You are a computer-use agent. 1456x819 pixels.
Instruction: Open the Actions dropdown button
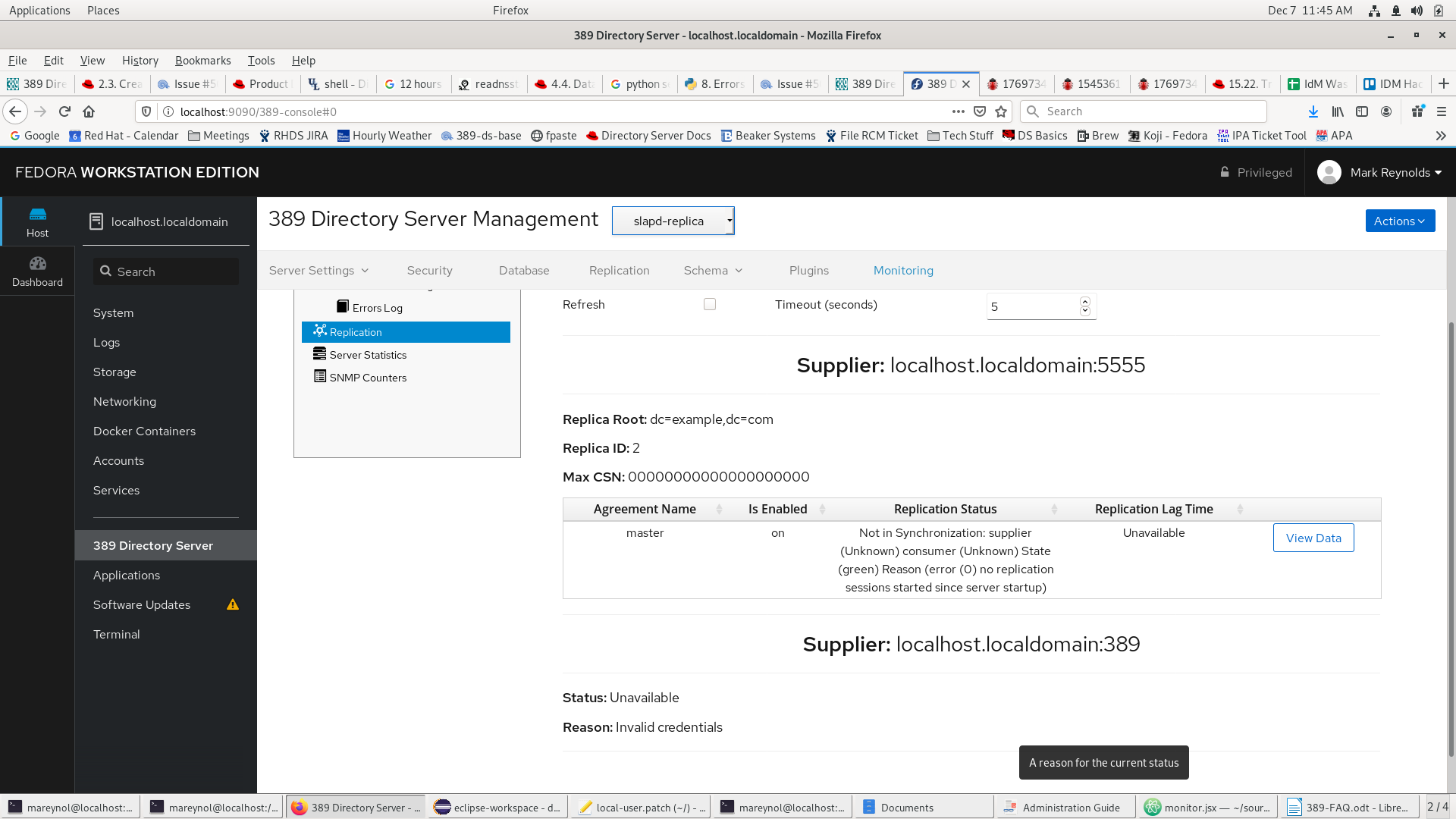click(x=1400, y=221)
